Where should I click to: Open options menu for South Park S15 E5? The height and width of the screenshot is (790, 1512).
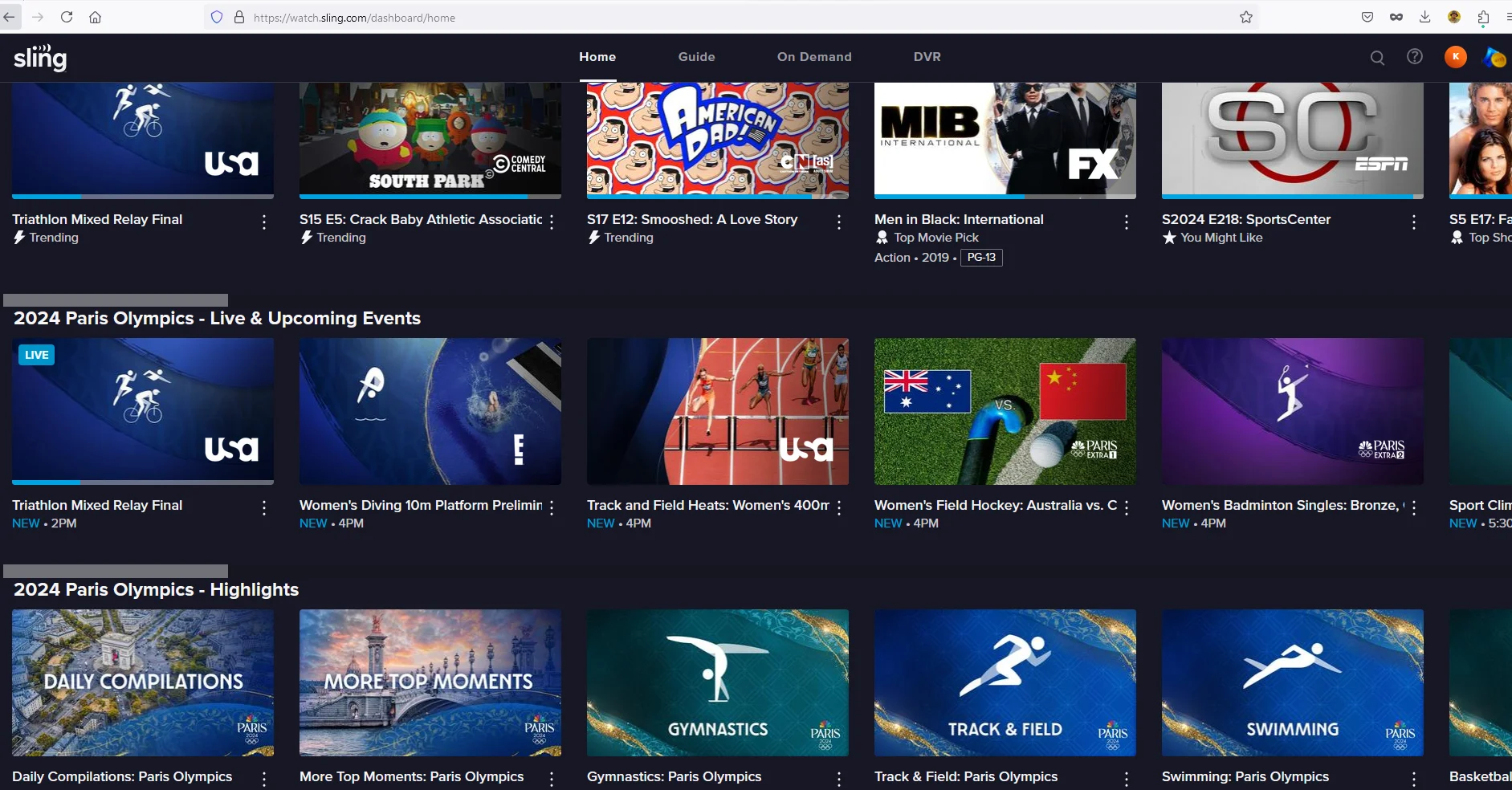552,222
